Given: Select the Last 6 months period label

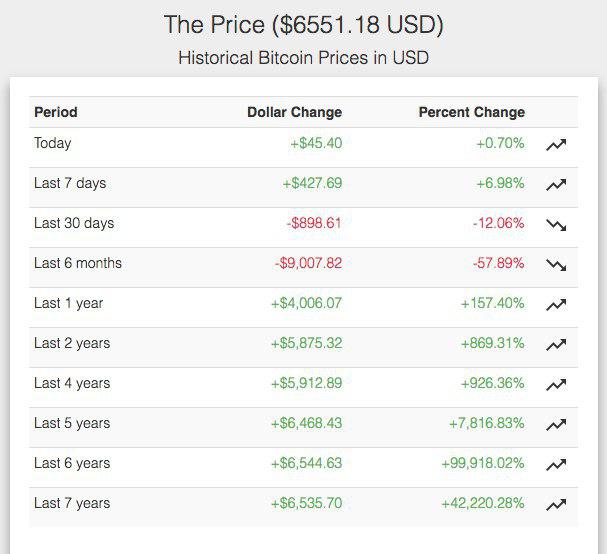Looking at the screenshot, I should [x=78, y=263].
